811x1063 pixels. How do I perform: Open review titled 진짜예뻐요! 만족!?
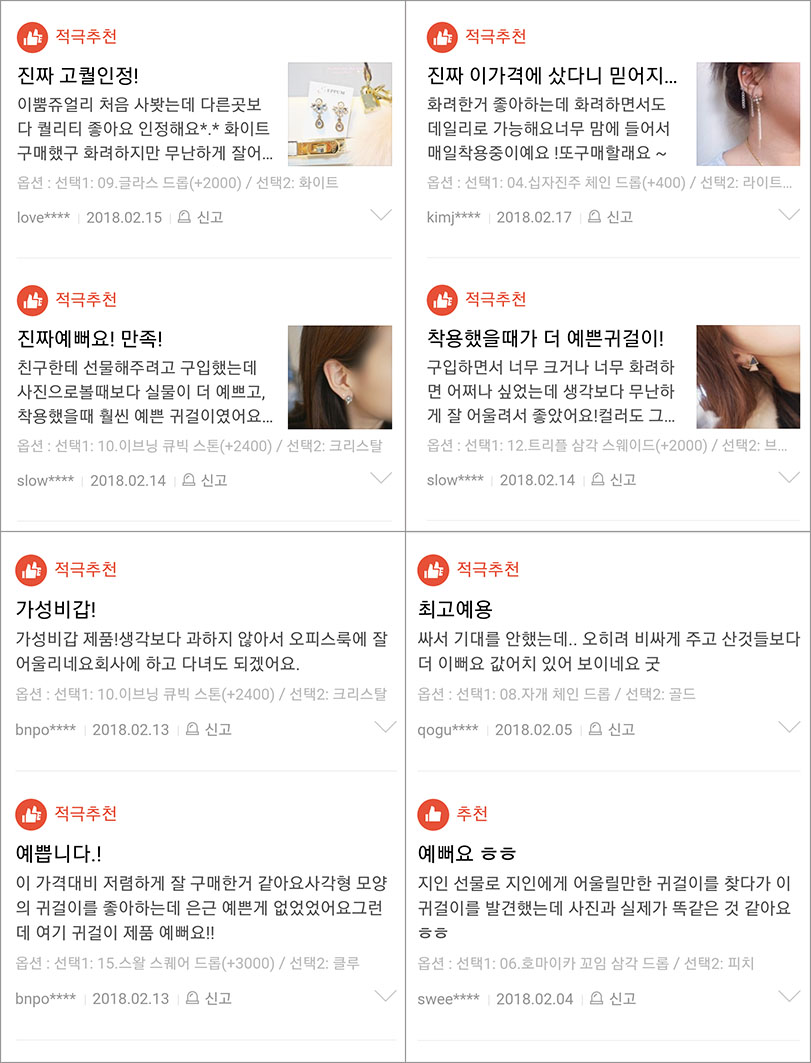tap(90, 338)
